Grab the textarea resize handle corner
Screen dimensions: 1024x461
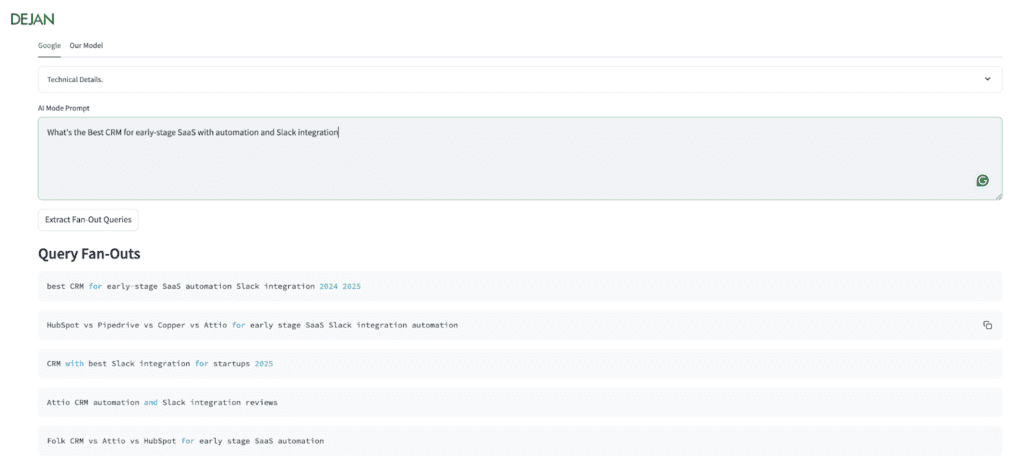tap(999, 196)
